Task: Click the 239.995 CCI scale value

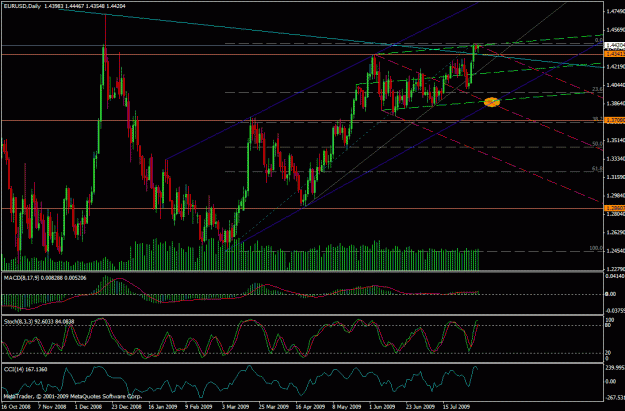Action: click(615, 368)
